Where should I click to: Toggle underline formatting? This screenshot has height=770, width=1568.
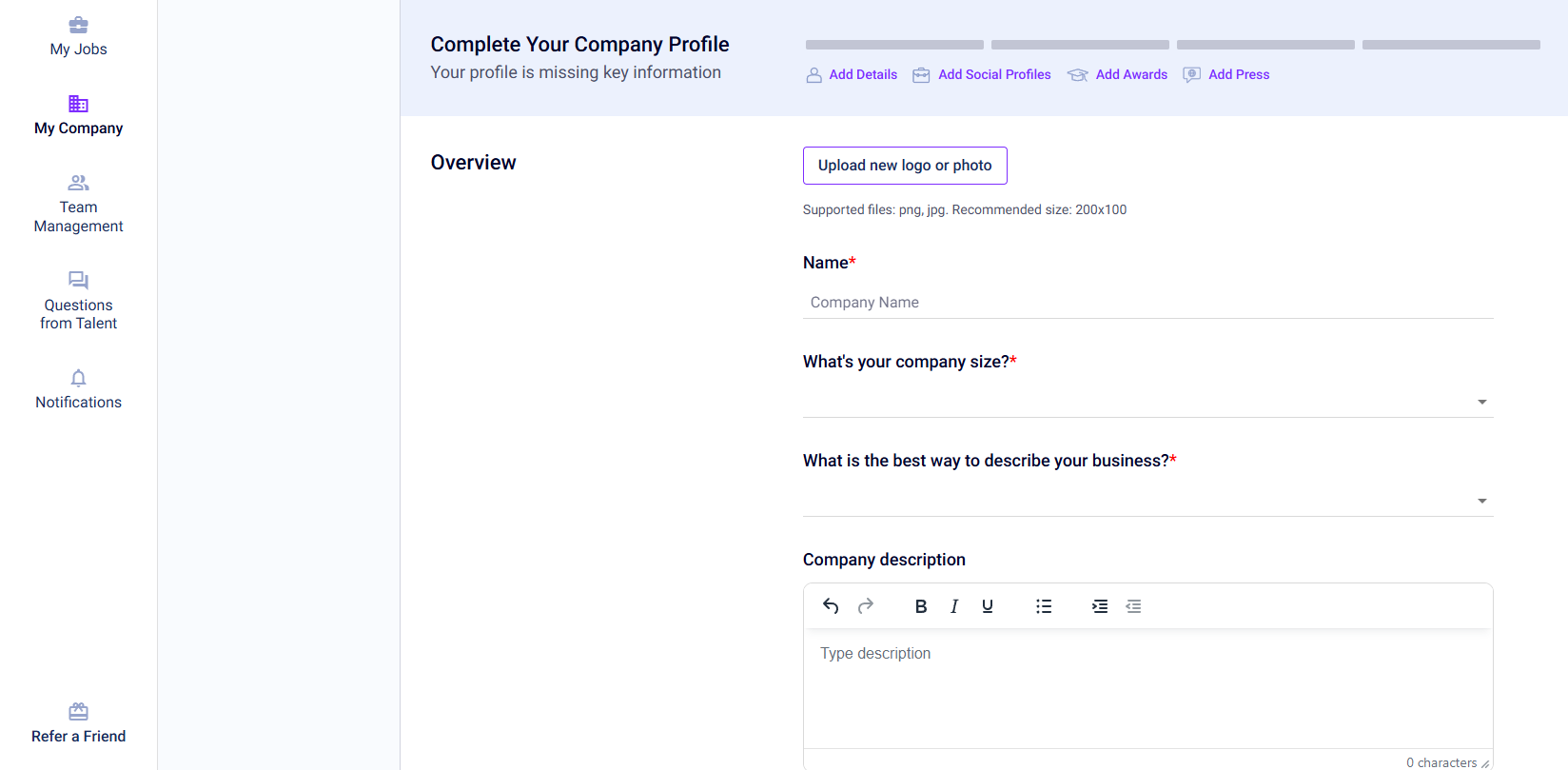[988, 606]
